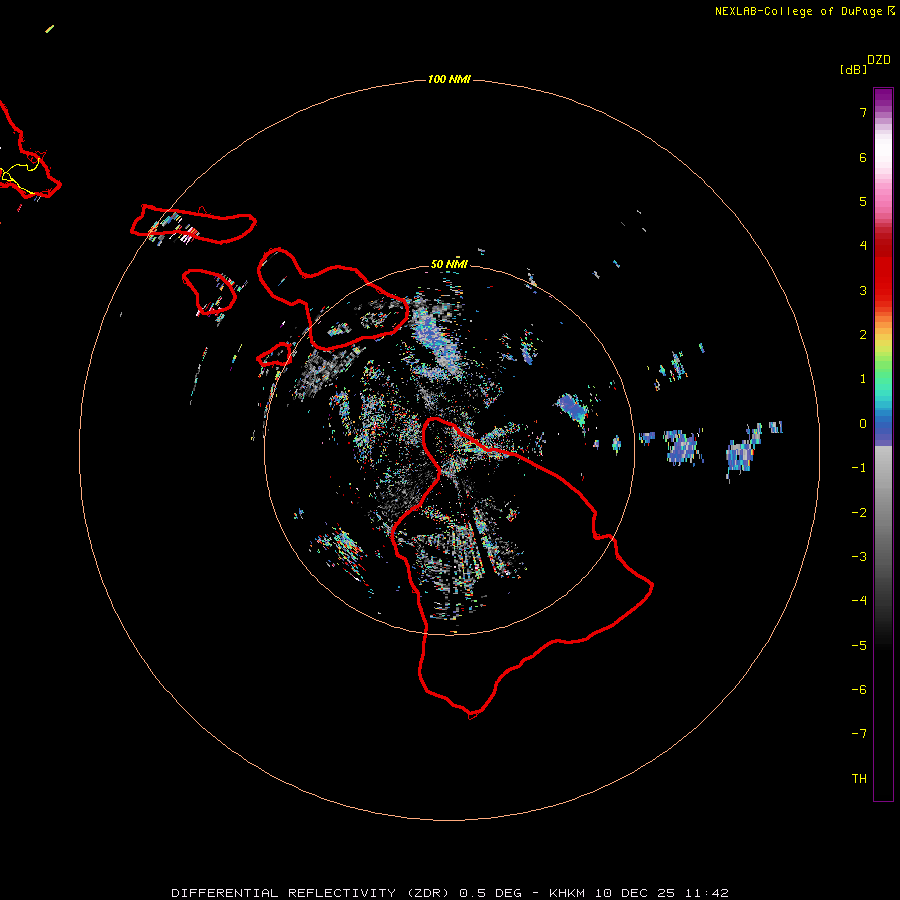Screen dimensions: 900x900
Task: Click colorbar value -7 label
Action: tap(859, 734)
